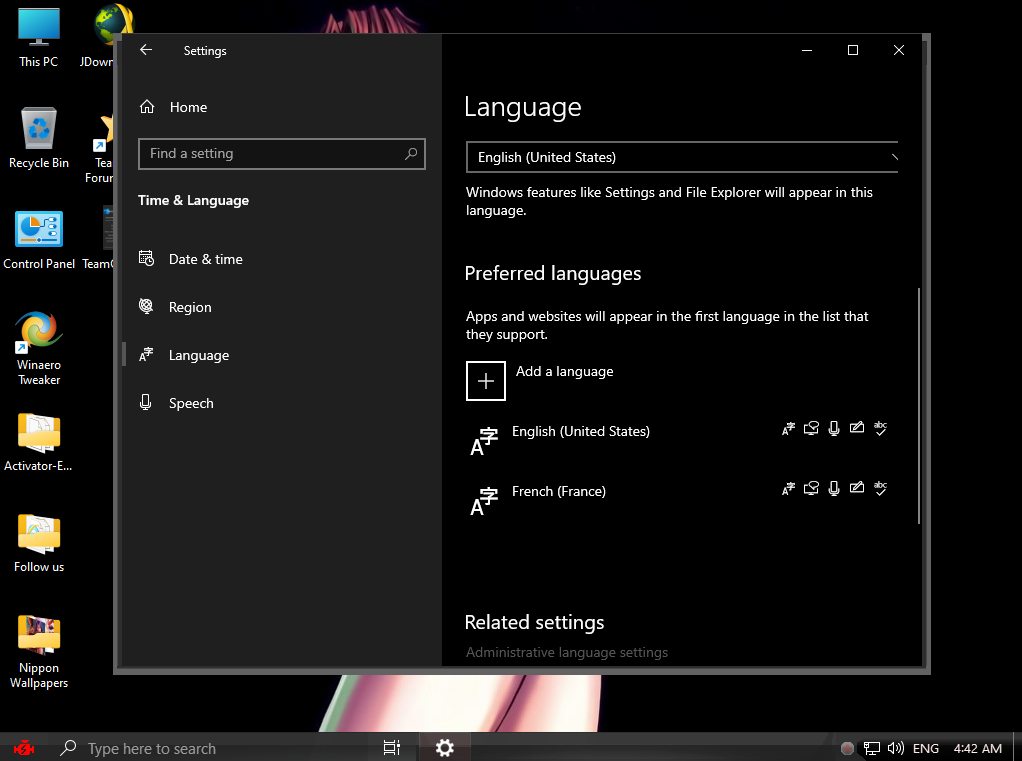The image size is (1022, 761).
Task: Click the plus icon to add a language
Action: click(486, 381)
